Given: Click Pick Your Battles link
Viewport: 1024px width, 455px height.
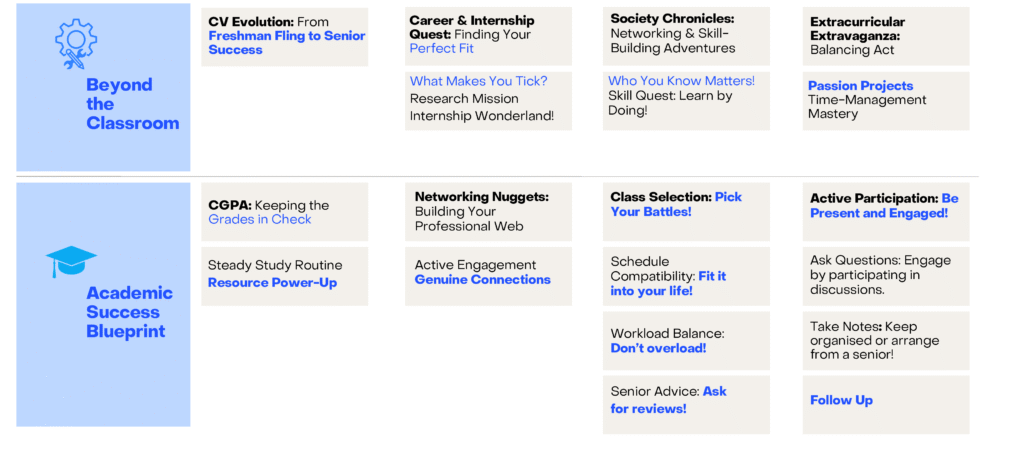Looking at the screenshot, I should tap(676, 204).
